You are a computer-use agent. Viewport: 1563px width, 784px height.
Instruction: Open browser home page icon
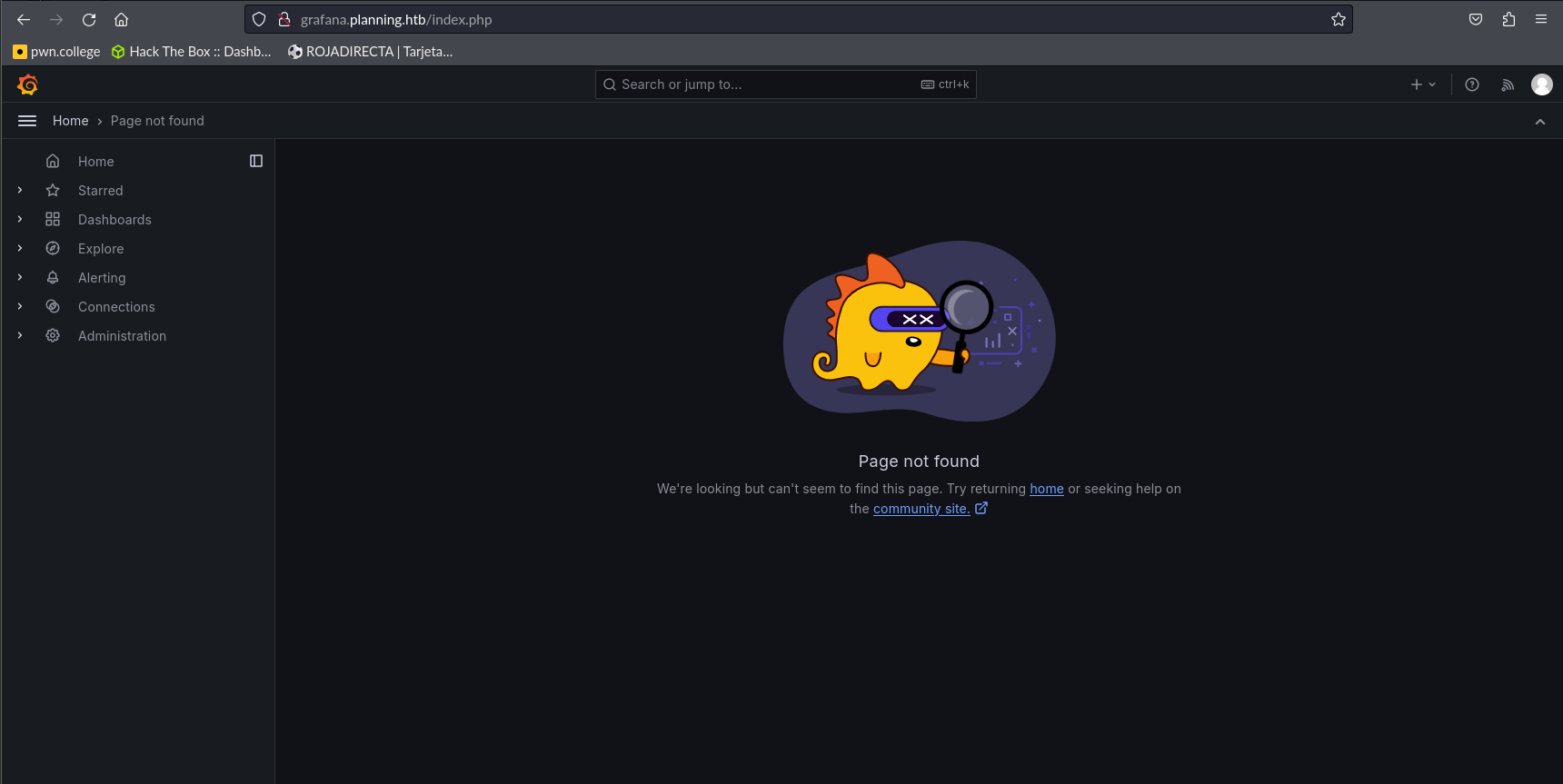(x=121, y=19)
